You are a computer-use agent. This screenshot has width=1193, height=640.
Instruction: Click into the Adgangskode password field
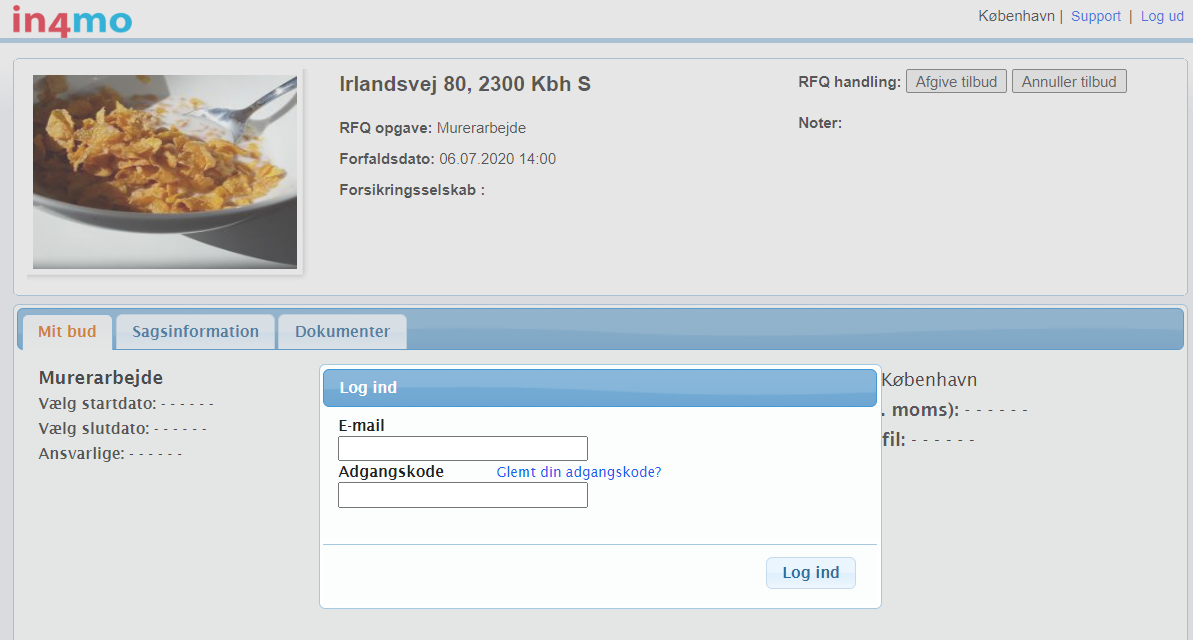462,495
